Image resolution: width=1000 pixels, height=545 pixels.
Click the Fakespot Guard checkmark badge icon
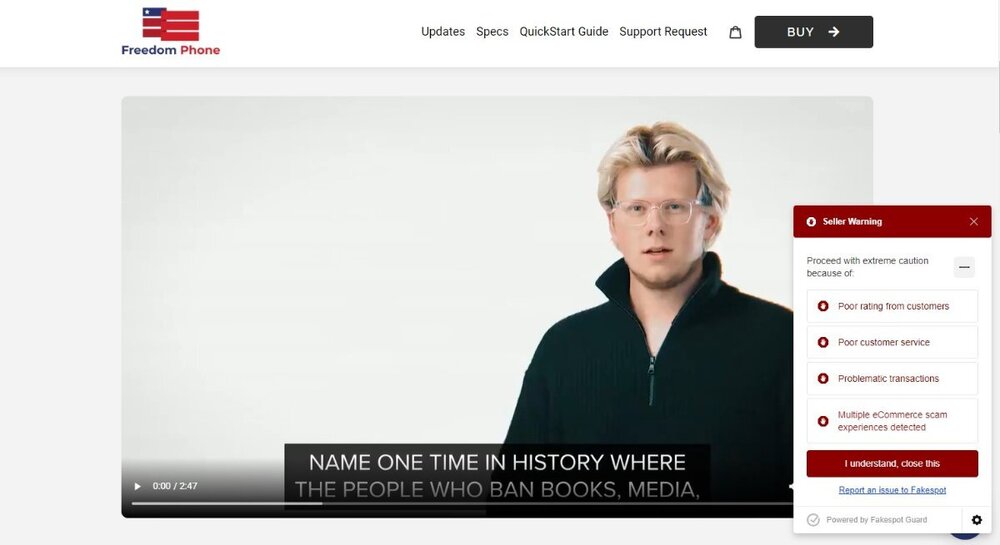813,520
